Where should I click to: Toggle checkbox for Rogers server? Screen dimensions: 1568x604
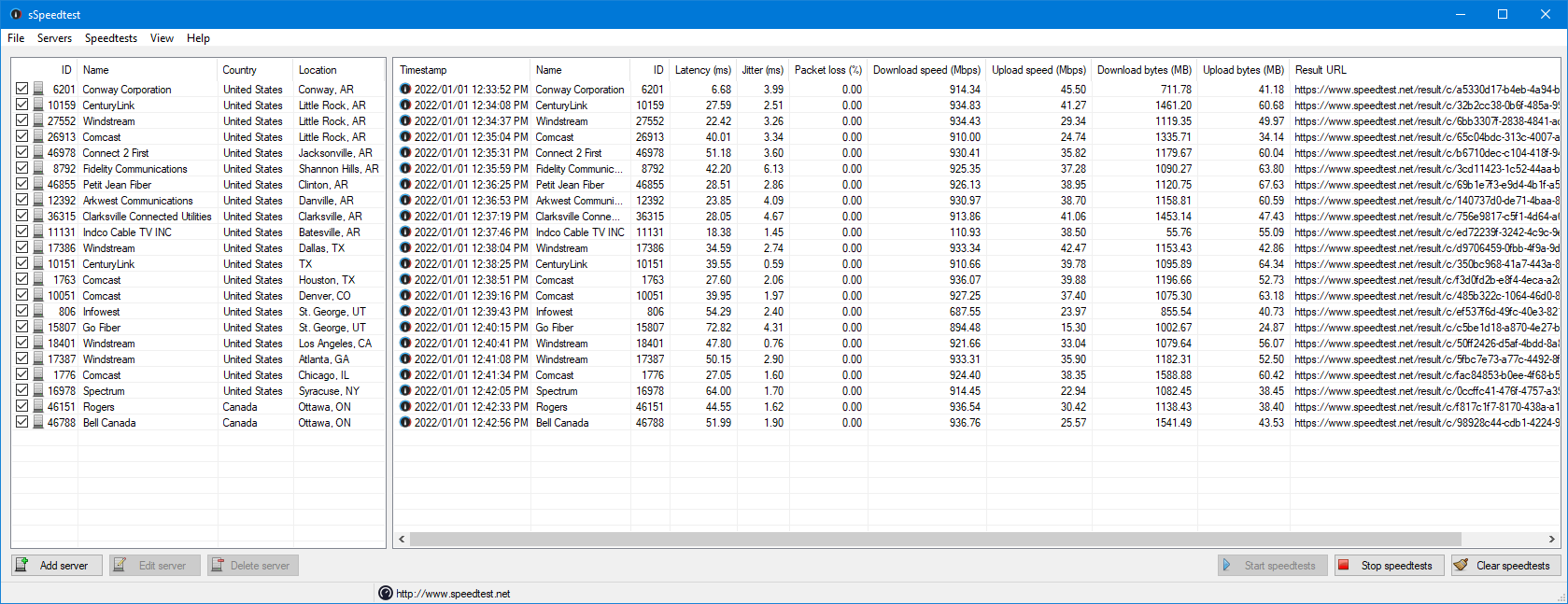(x=21, y=407)
